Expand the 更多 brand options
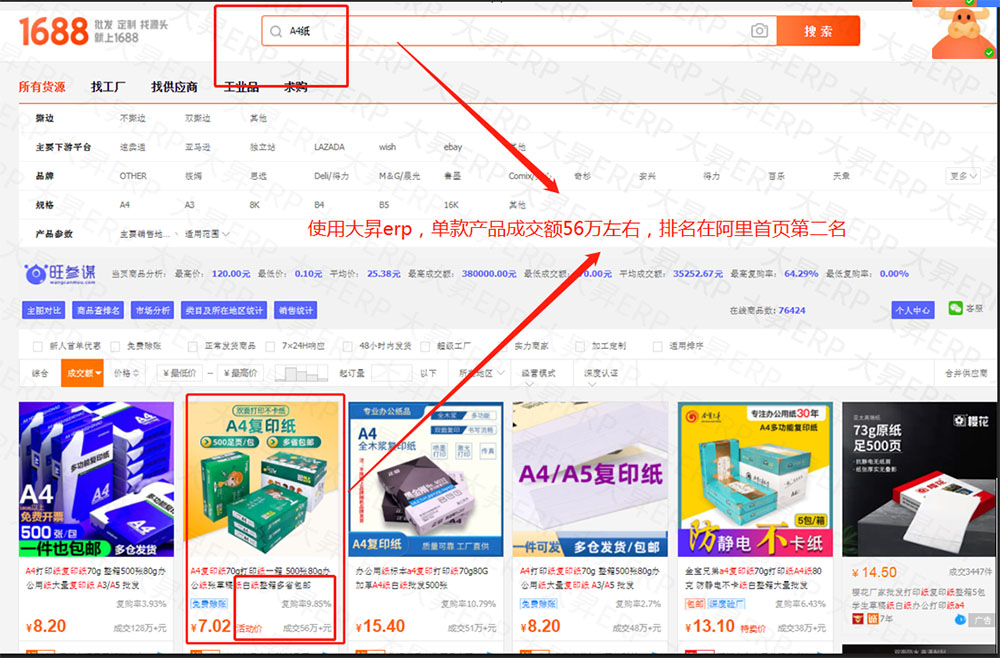The image size is (1000, 658). click(x=963, y=176)
